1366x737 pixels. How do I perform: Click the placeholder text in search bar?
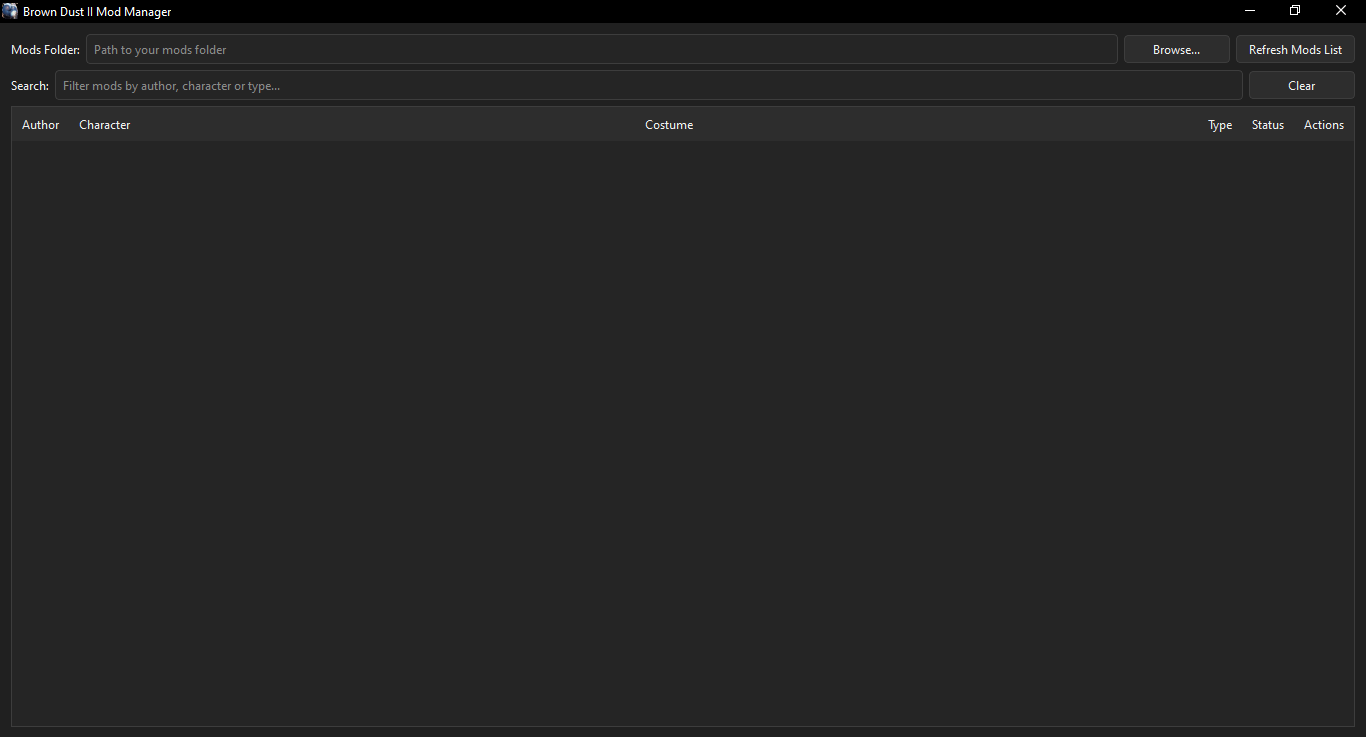171,85
